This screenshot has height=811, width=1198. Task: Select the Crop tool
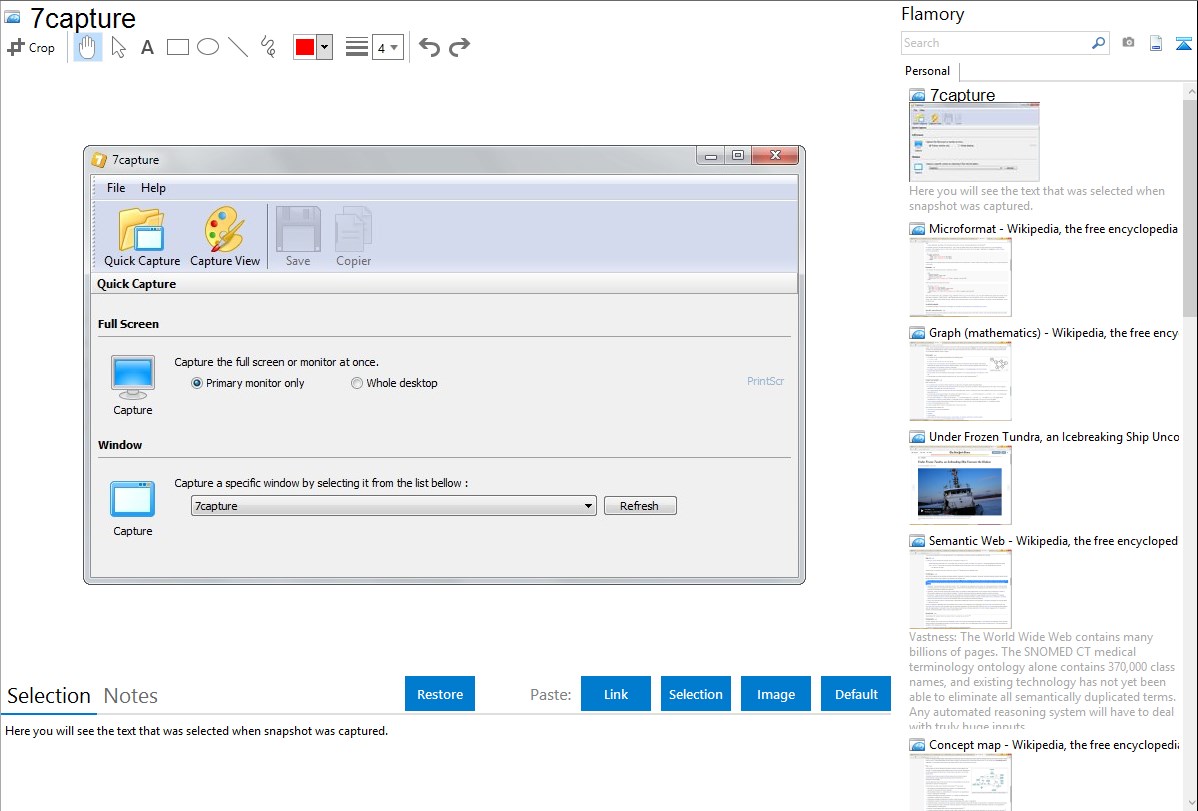[x=31, y=47]
